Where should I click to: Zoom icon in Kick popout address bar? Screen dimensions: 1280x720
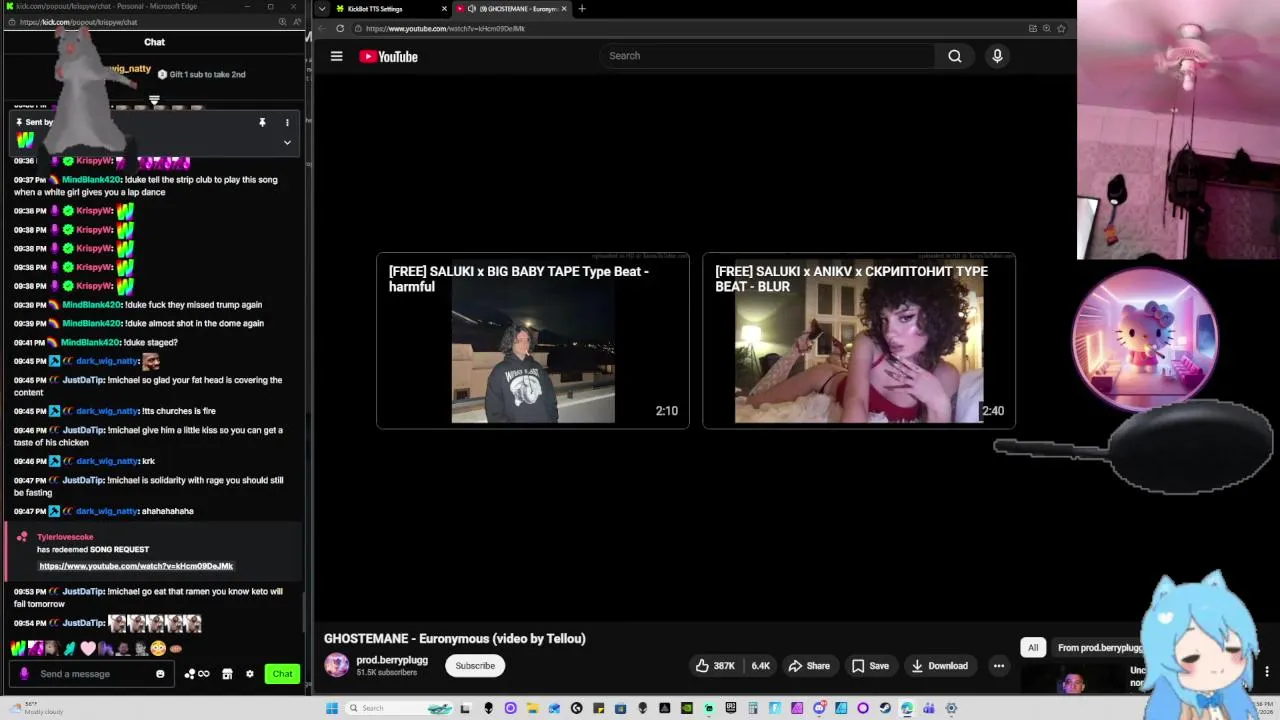(282, 22)
